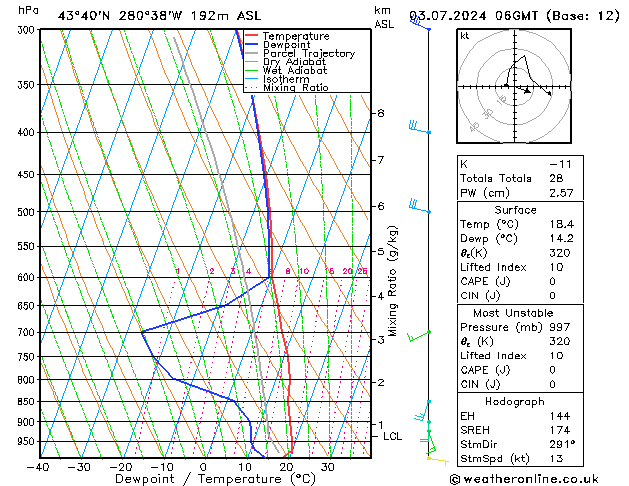Screen dimensions: 629x486
Task: Click the 'km ASL' altitude unit label
Action: coord(384,17)
